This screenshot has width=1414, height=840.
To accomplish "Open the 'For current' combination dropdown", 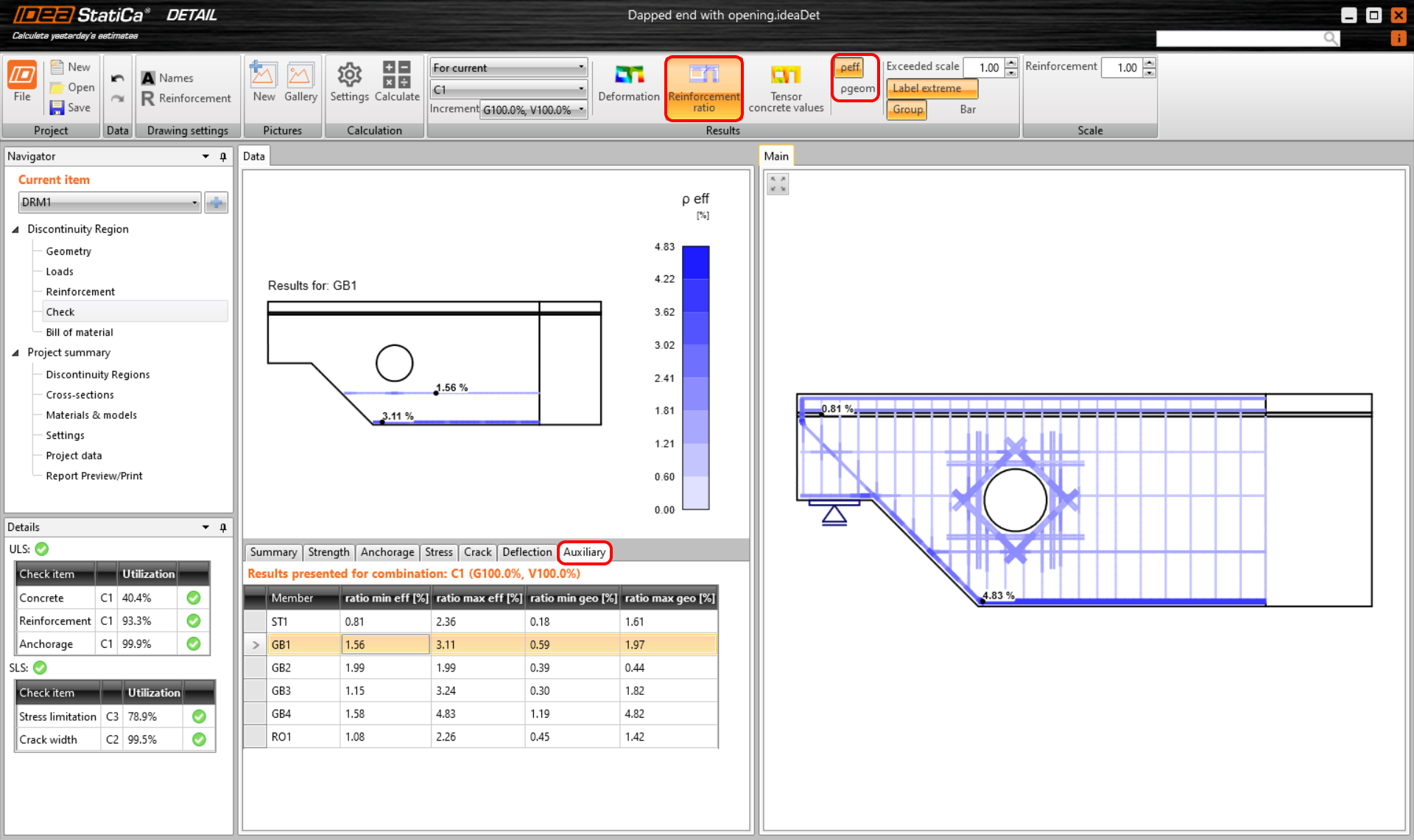I will click(581, 67).
